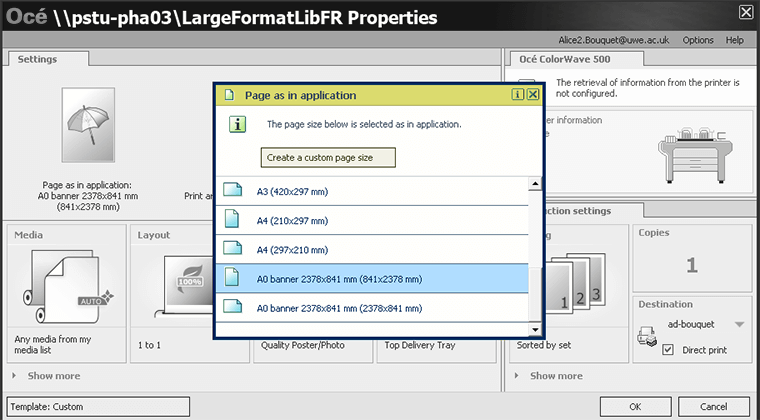Image resolution: width=760 pixels, height=420 pixels.
Task: Click the Top Delivery Tray label
Action: (420, 345)
